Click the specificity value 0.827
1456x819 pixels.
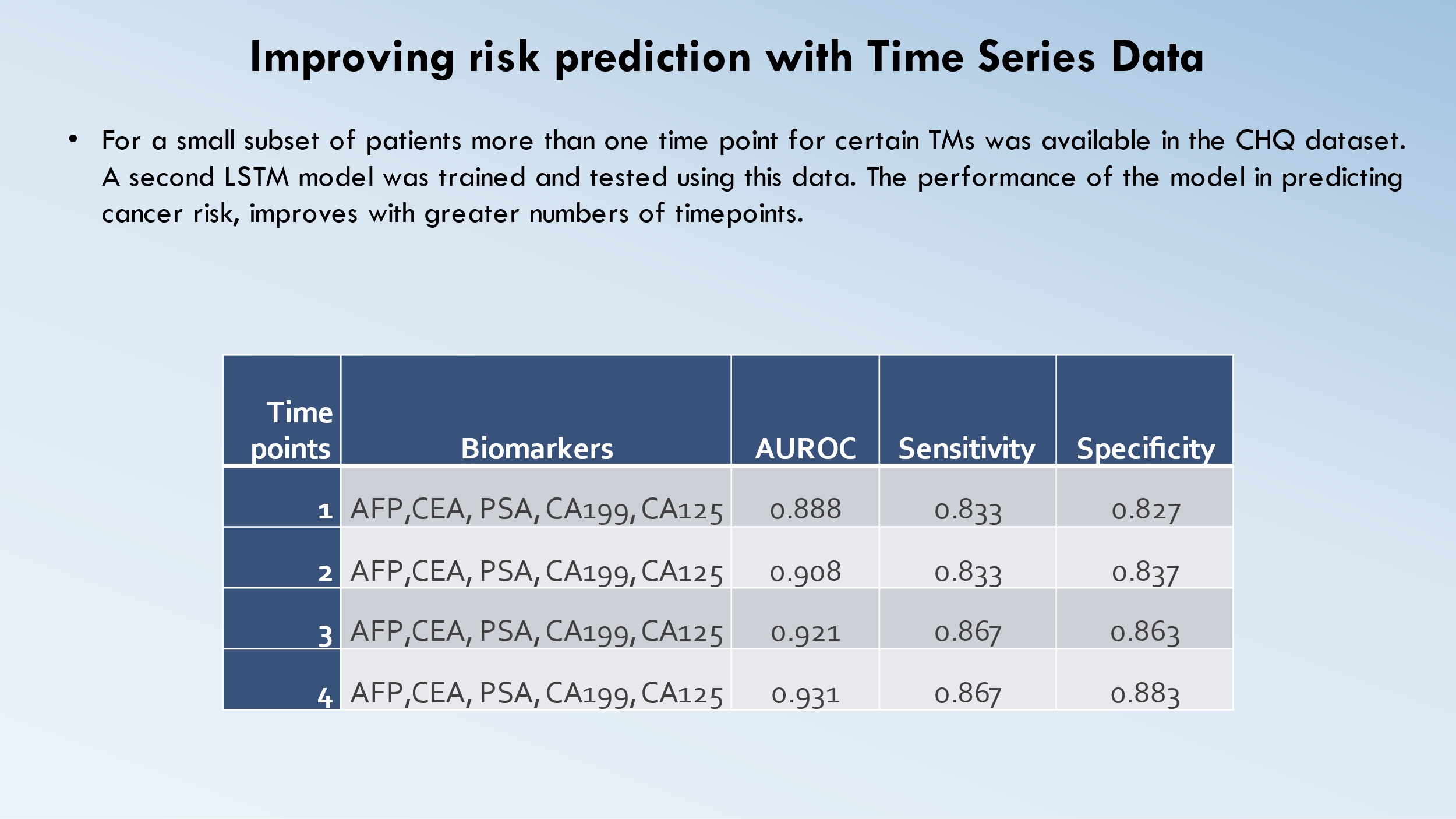point(1145,510)
